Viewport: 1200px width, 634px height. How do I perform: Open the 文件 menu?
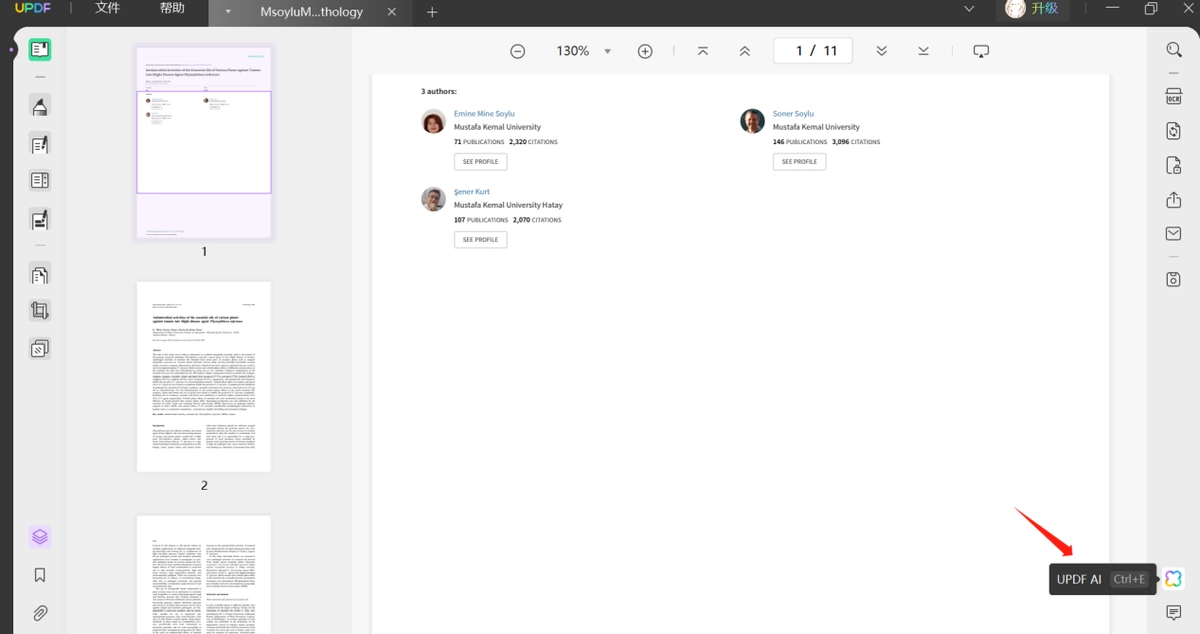pyautogui.click(x=107, y=9)
